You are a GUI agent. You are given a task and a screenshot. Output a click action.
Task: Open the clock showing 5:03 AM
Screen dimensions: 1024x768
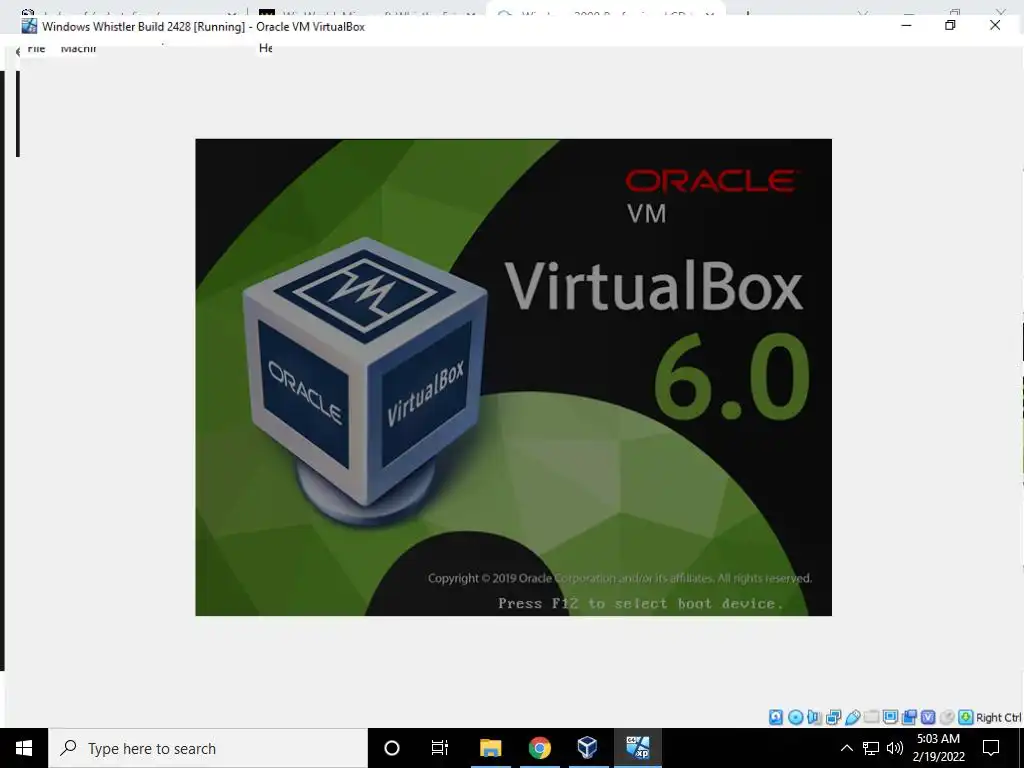[x=938, y=748]
